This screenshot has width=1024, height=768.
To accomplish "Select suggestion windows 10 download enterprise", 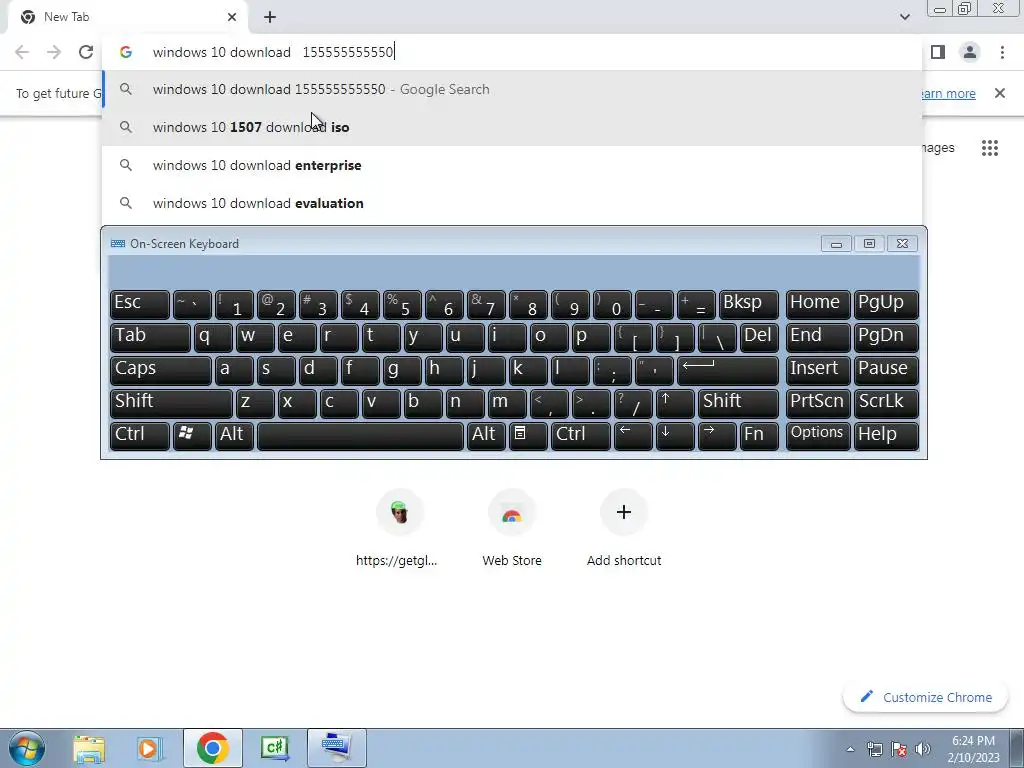I will click(512, 165).
